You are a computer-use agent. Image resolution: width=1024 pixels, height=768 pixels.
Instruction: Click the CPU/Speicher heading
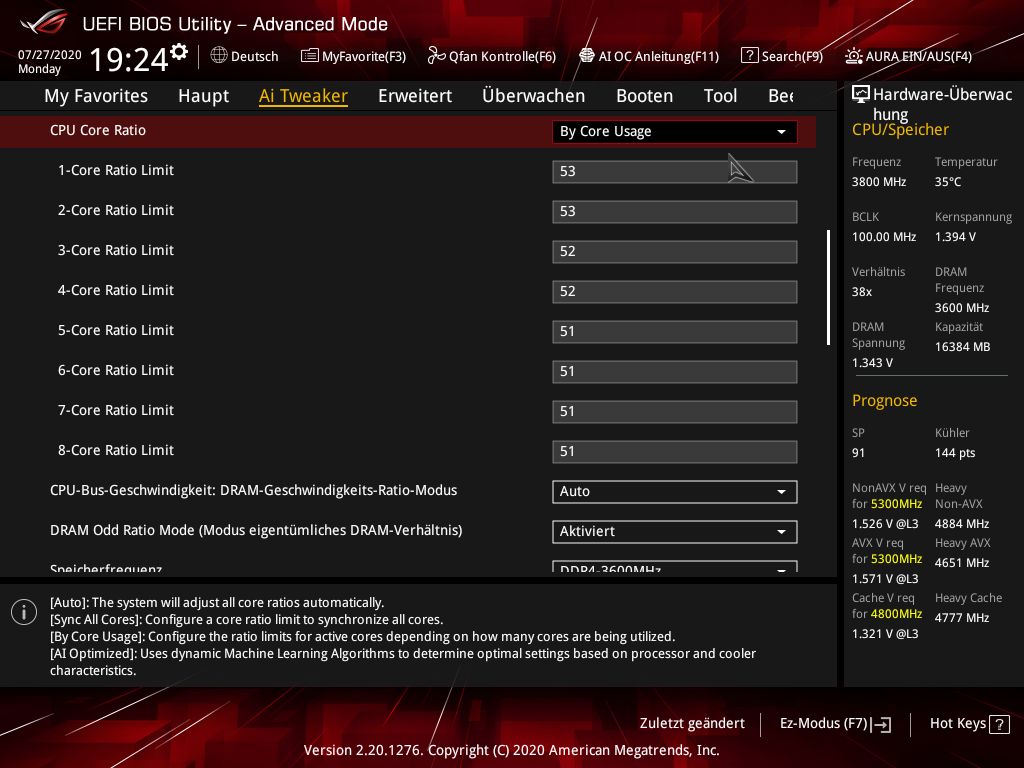coord(900,130)
